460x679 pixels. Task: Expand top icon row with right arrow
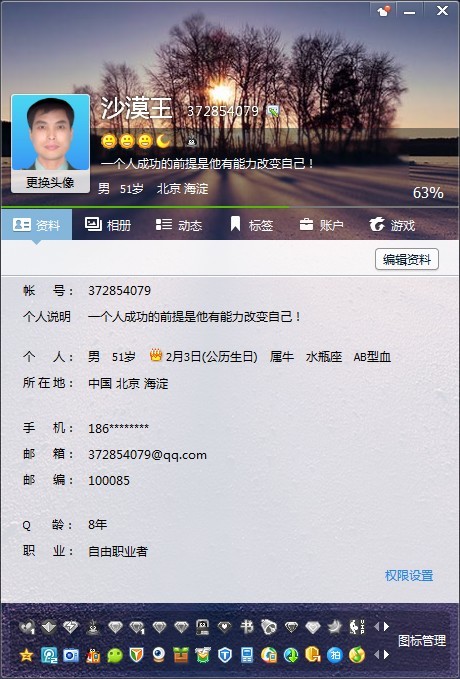(x=386, y=626)
